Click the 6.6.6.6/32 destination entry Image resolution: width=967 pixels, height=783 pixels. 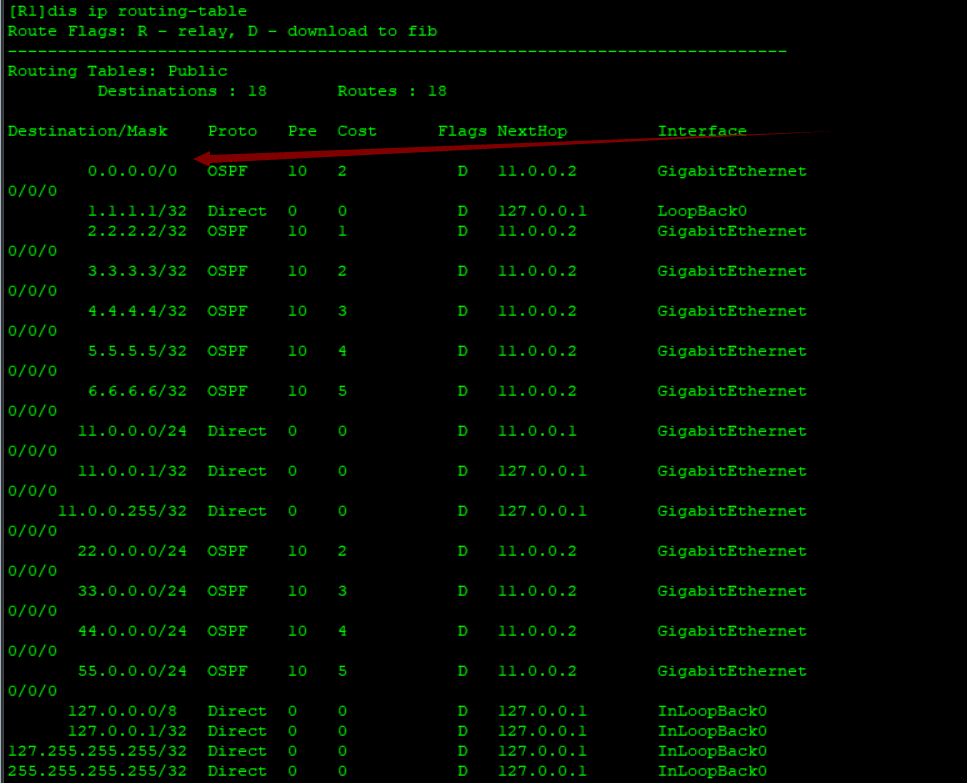137,392
